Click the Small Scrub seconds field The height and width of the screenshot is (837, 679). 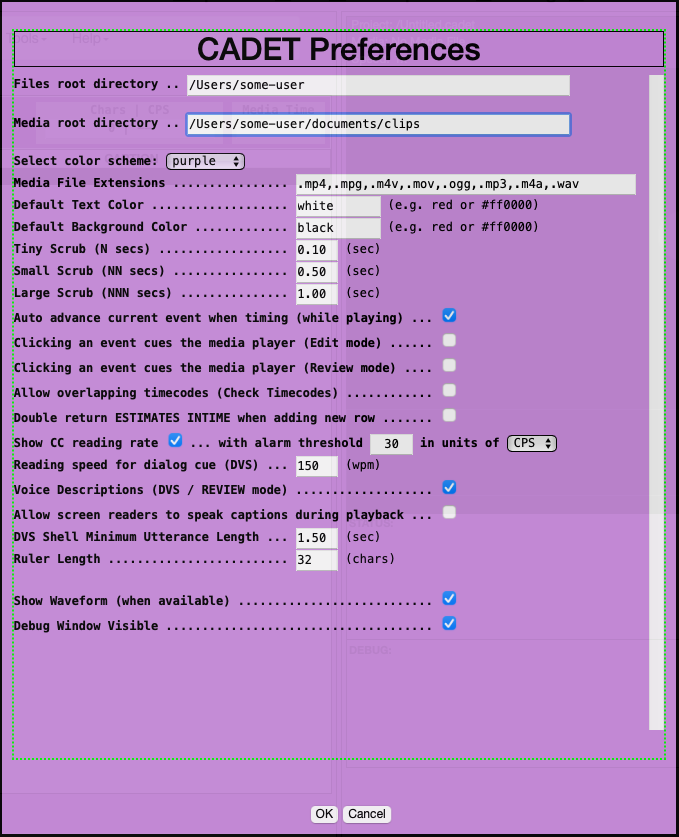[317, 272]
